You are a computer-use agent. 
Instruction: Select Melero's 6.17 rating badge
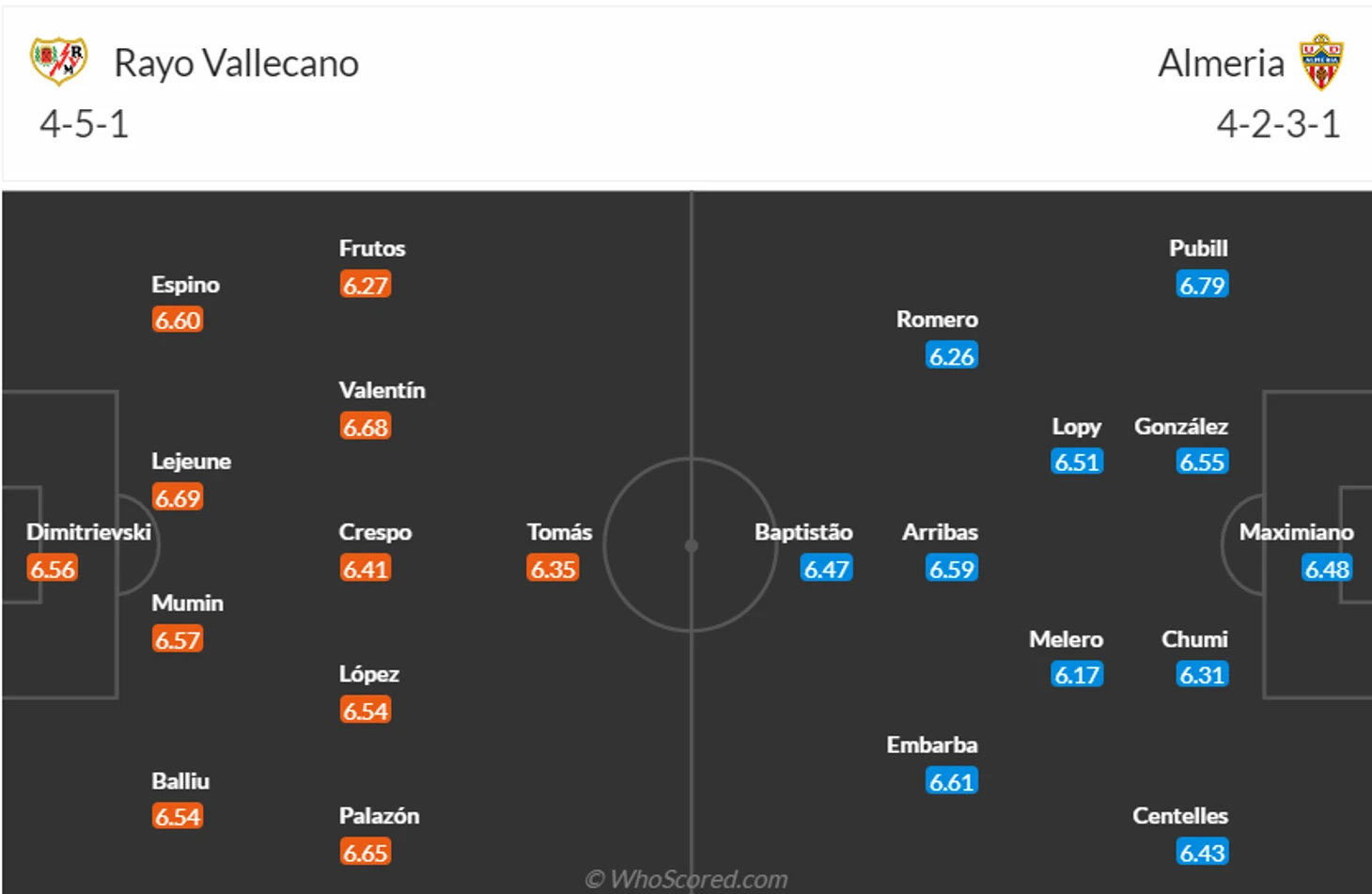pos(1077,675)
